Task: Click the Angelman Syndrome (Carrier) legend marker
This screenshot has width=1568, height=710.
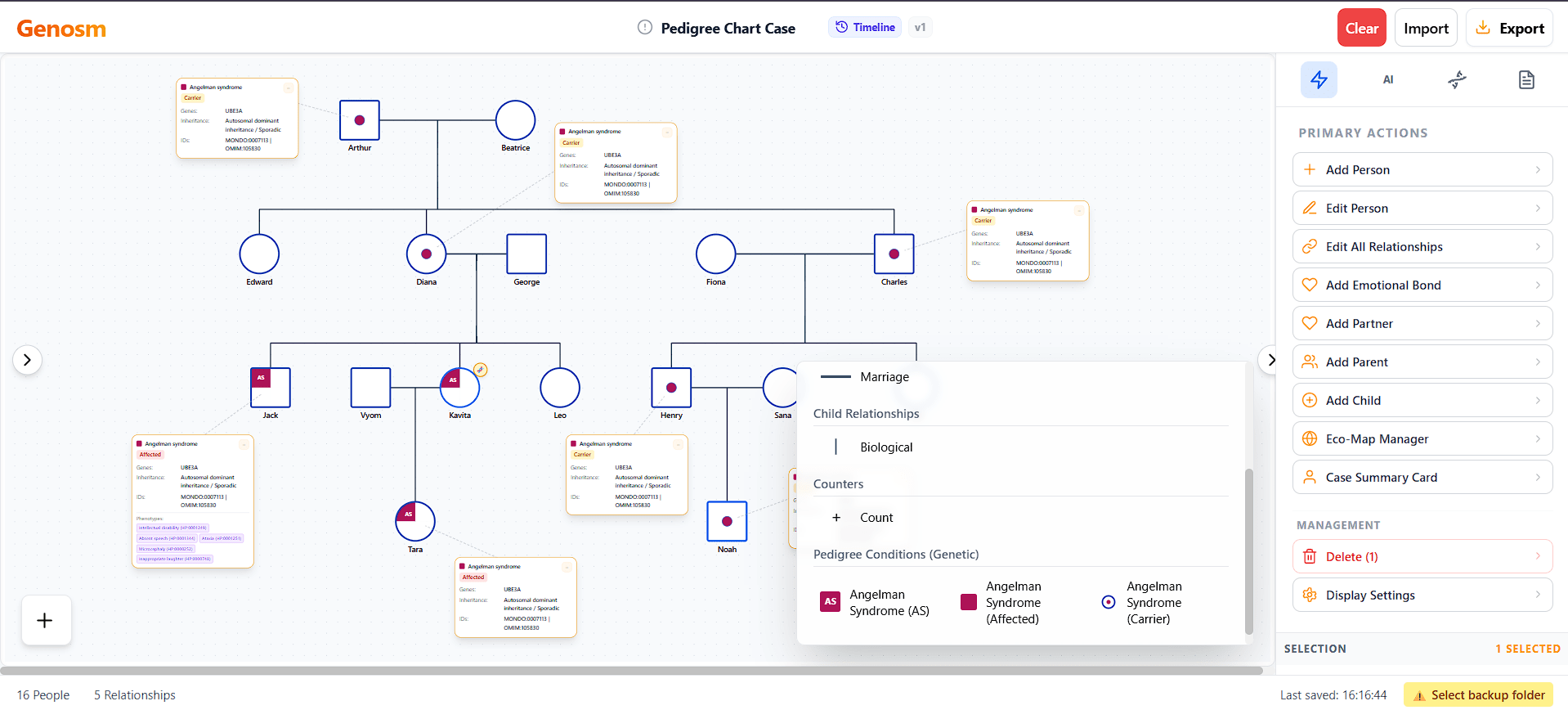Action: click(1109, 602)
